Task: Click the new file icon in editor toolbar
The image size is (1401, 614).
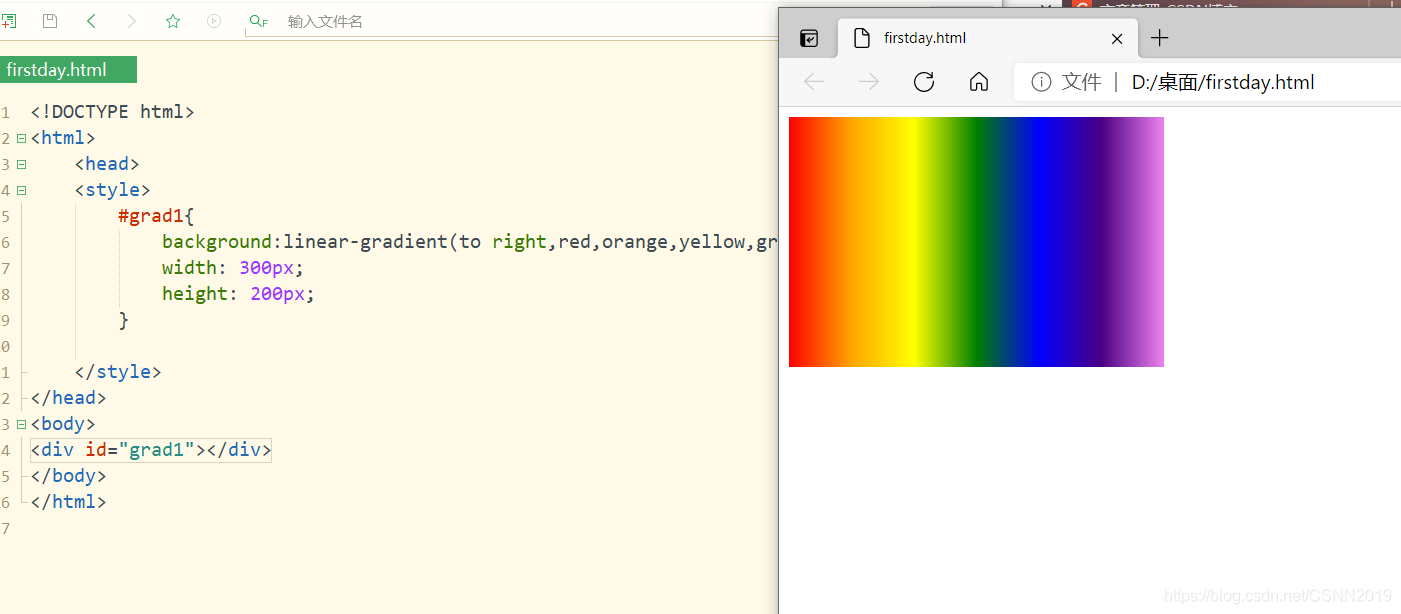Action: [x=8, y=21]
